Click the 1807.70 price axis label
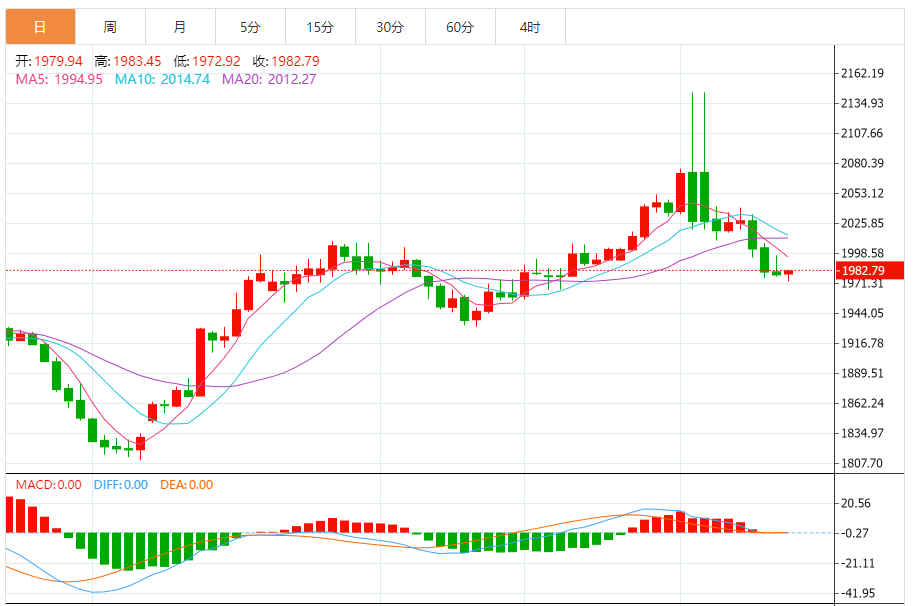 pos(862,463)
